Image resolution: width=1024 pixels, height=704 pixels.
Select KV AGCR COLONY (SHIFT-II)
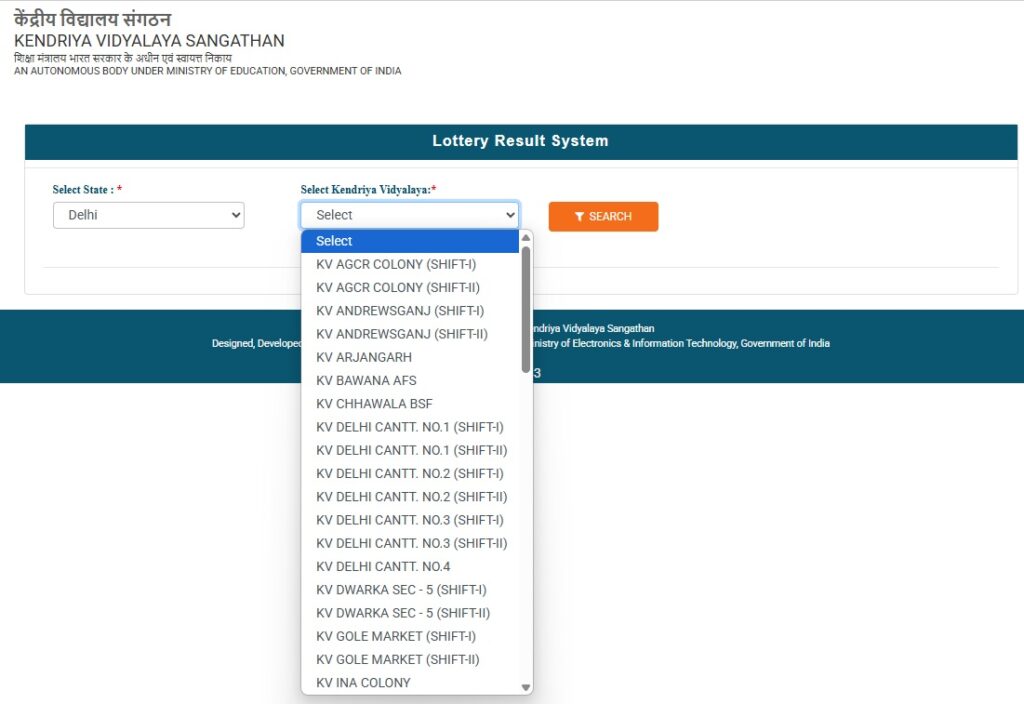point(409,287)
